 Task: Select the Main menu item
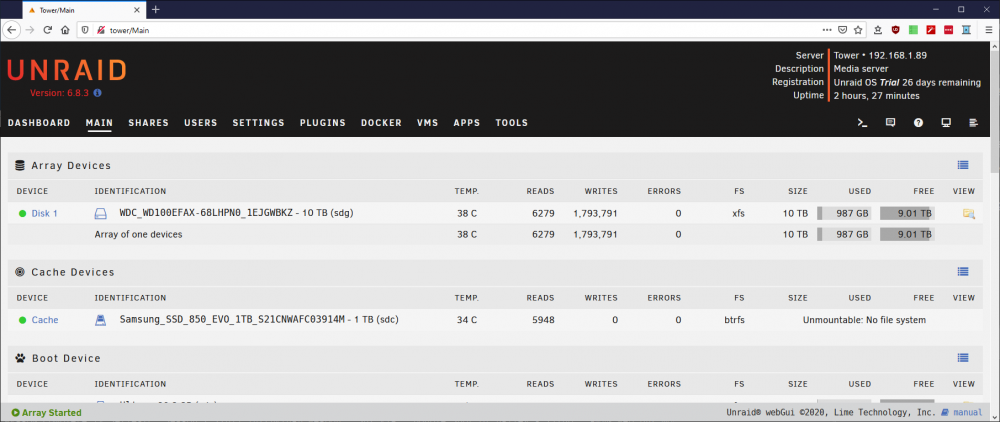[99, 123]
